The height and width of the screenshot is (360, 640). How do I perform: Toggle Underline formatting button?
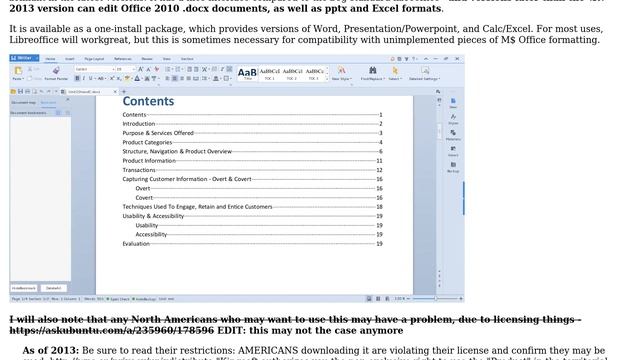point(90,78)
